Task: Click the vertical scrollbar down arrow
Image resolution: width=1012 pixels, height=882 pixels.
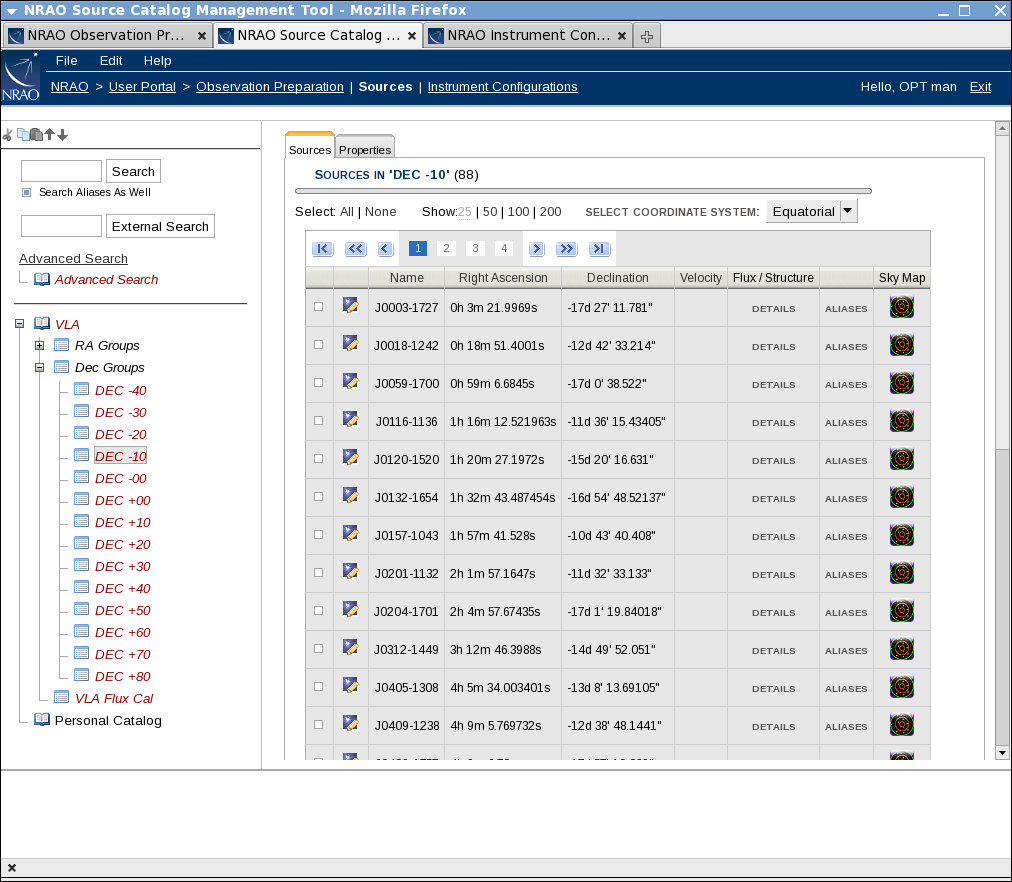Action: tap(1002, 752)
